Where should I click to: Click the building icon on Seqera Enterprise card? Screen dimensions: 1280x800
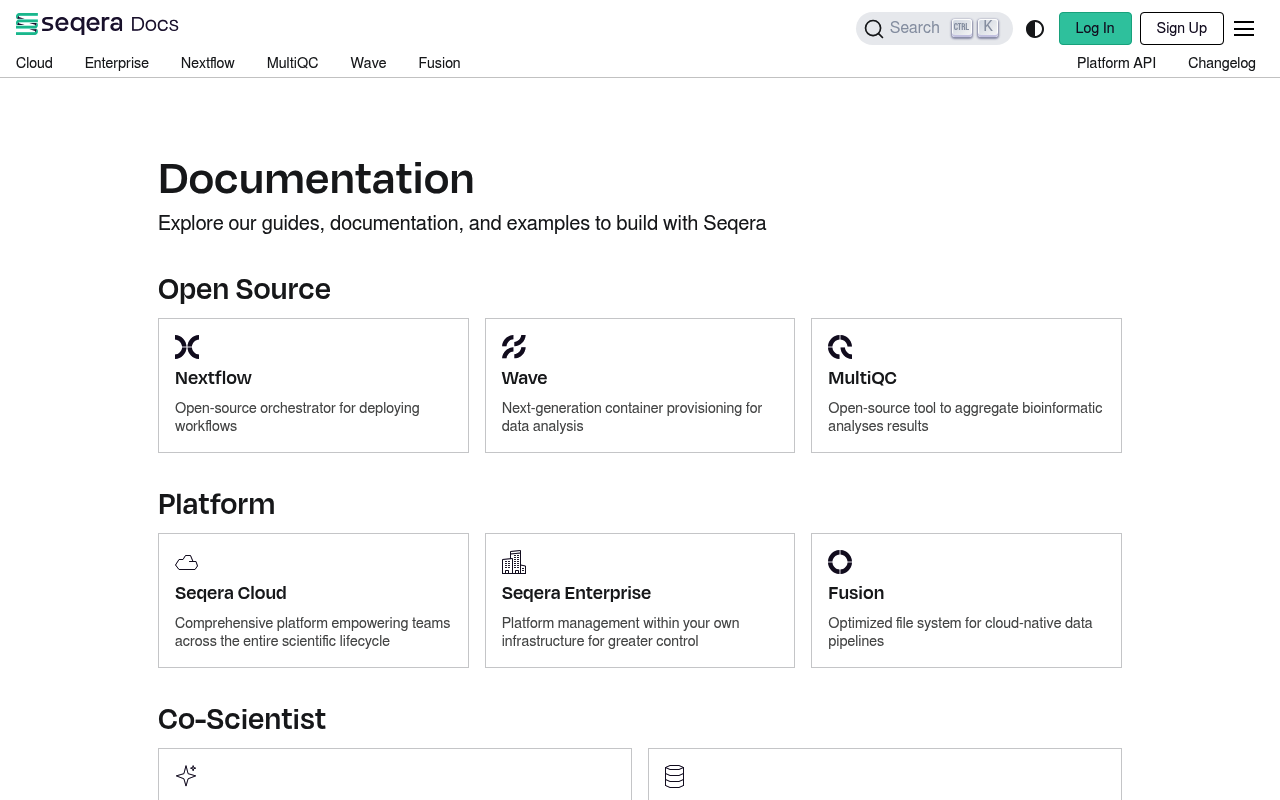pyautogui.click(x=514, y=562)
